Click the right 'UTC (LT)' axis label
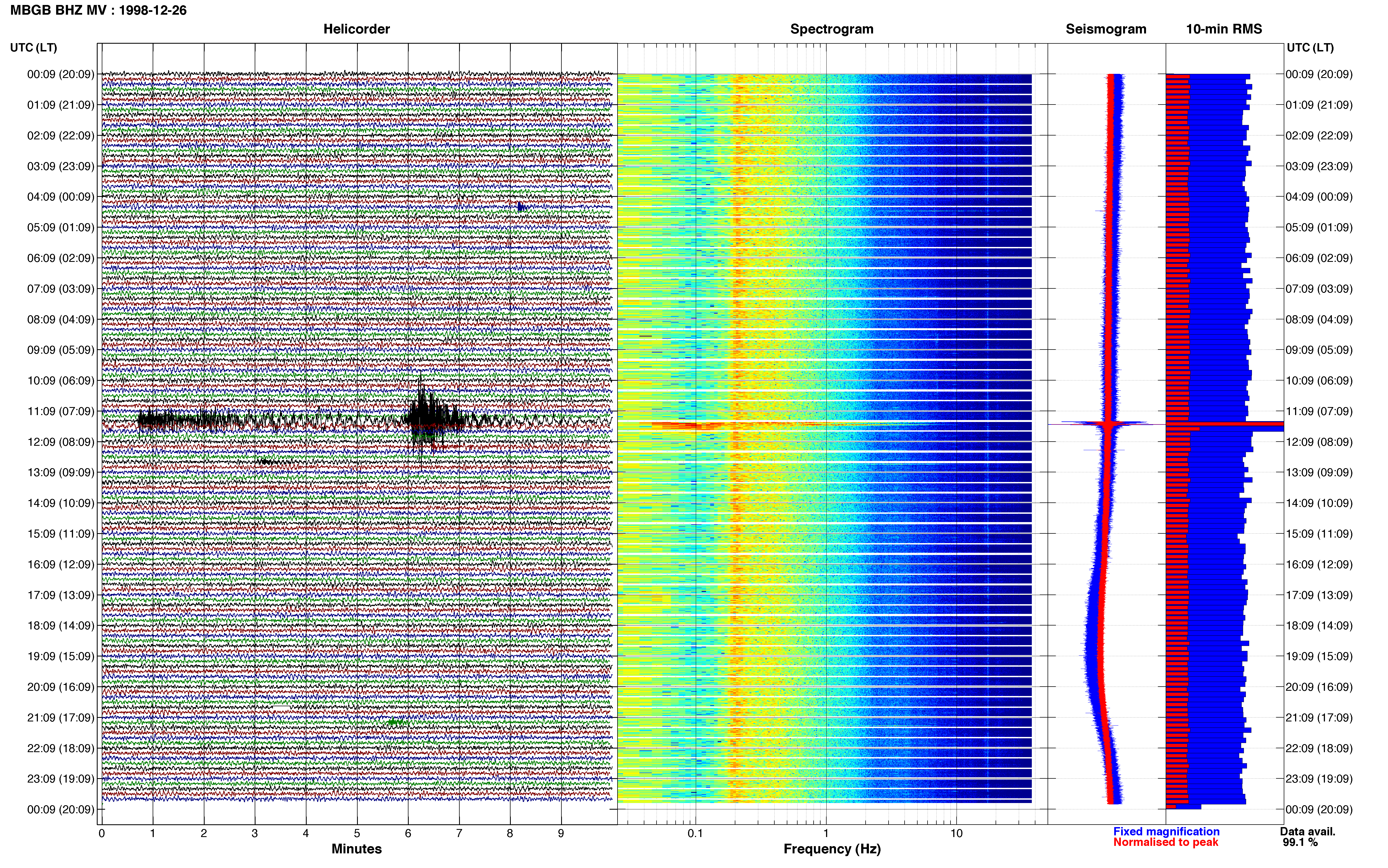The width and height of the screenshot is (1388, 868). (x=1310, y=48)
